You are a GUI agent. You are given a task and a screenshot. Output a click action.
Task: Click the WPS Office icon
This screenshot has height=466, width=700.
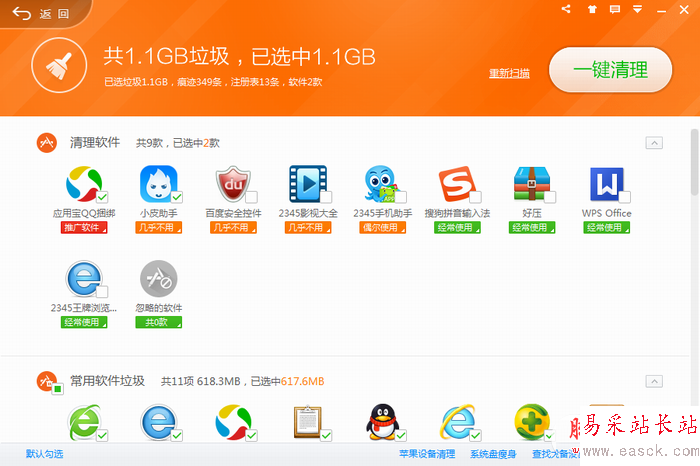606,183
